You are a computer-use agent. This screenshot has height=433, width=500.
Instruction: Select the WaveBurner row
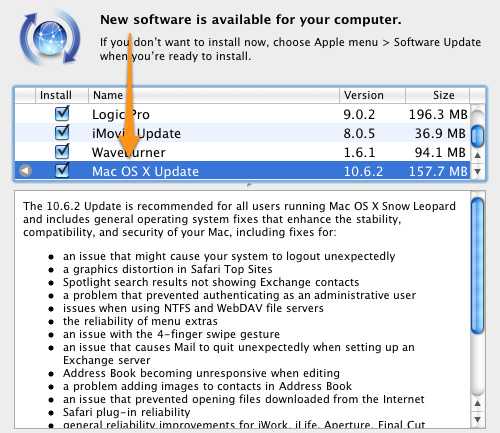243,152
